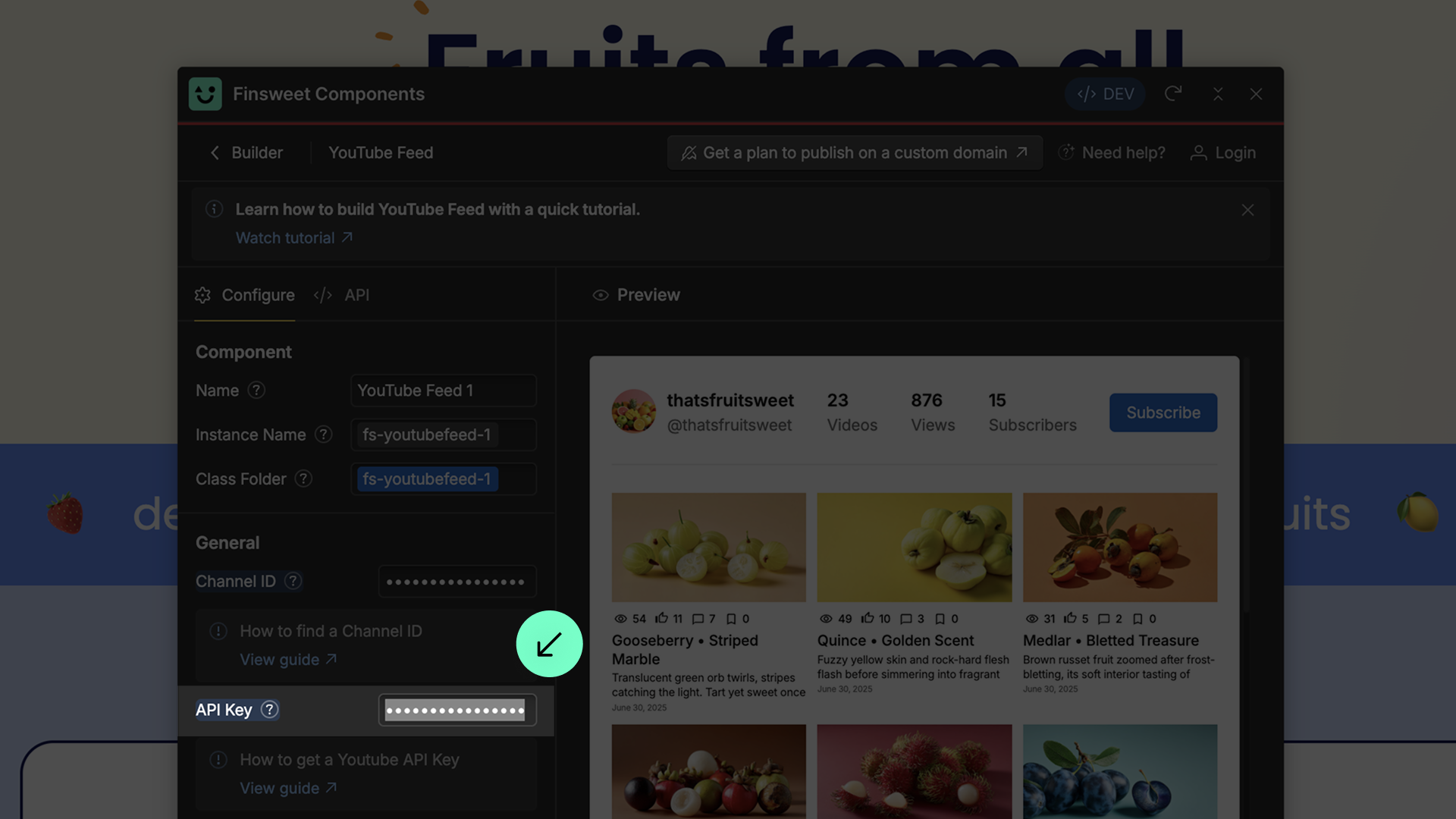Screen dimensions: 1456x819
Task: Click the likes thumbs-up icon on Gooseberry video
Action: [x=661, y=618]
